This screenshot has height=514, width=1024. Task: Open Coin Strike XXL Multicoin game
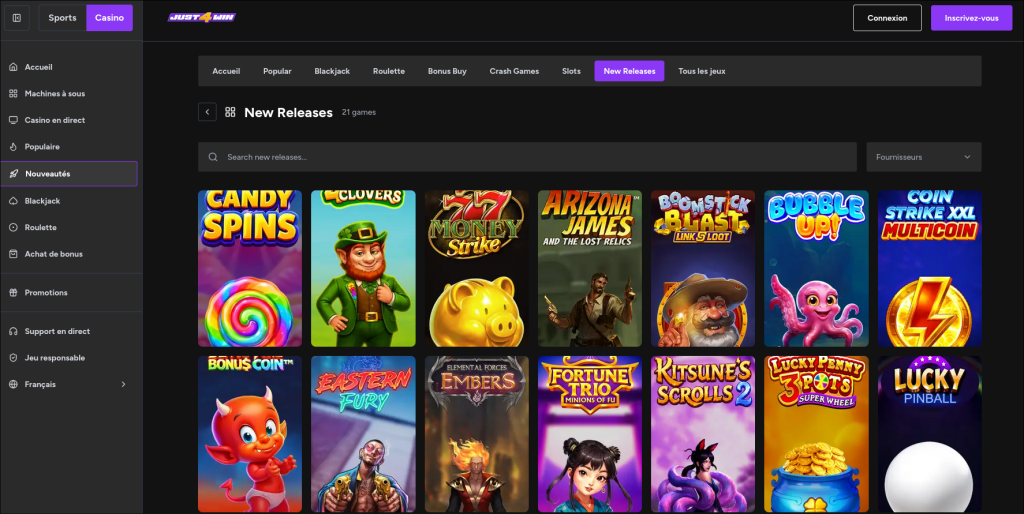(929, 268)
